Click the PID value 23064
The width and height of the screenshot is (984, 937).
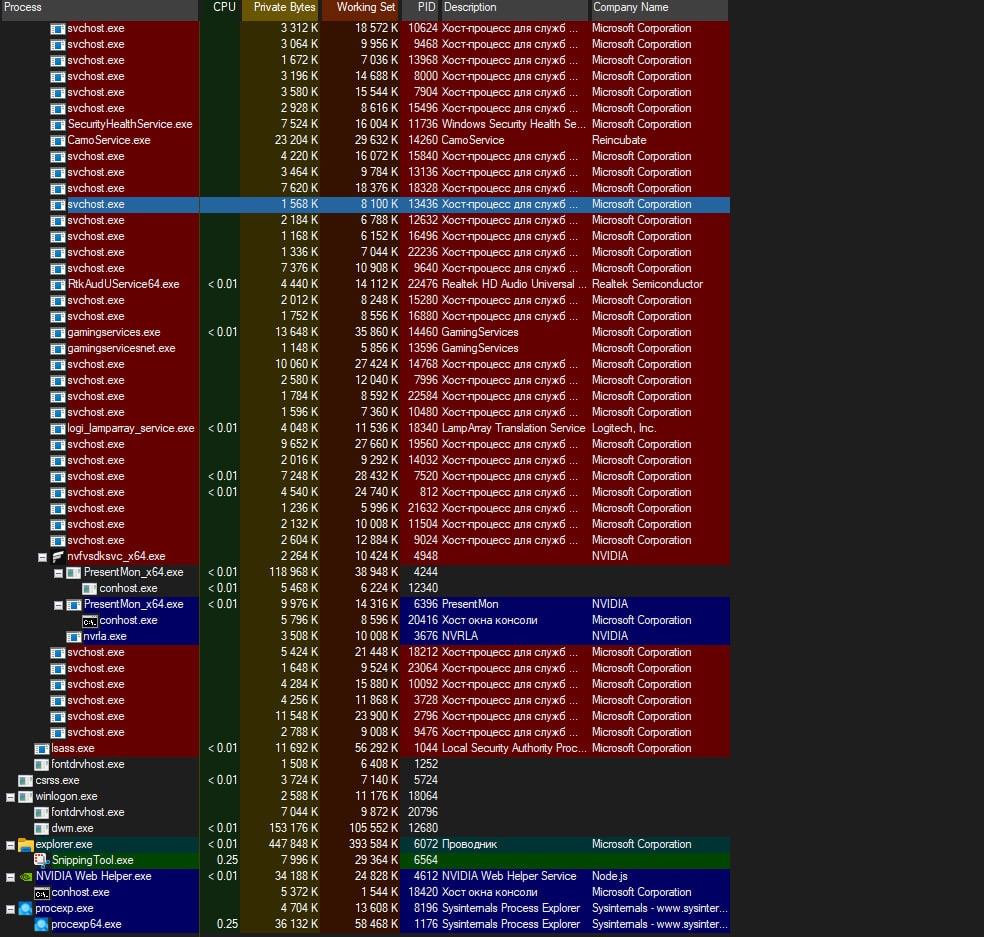click(423, 668)
